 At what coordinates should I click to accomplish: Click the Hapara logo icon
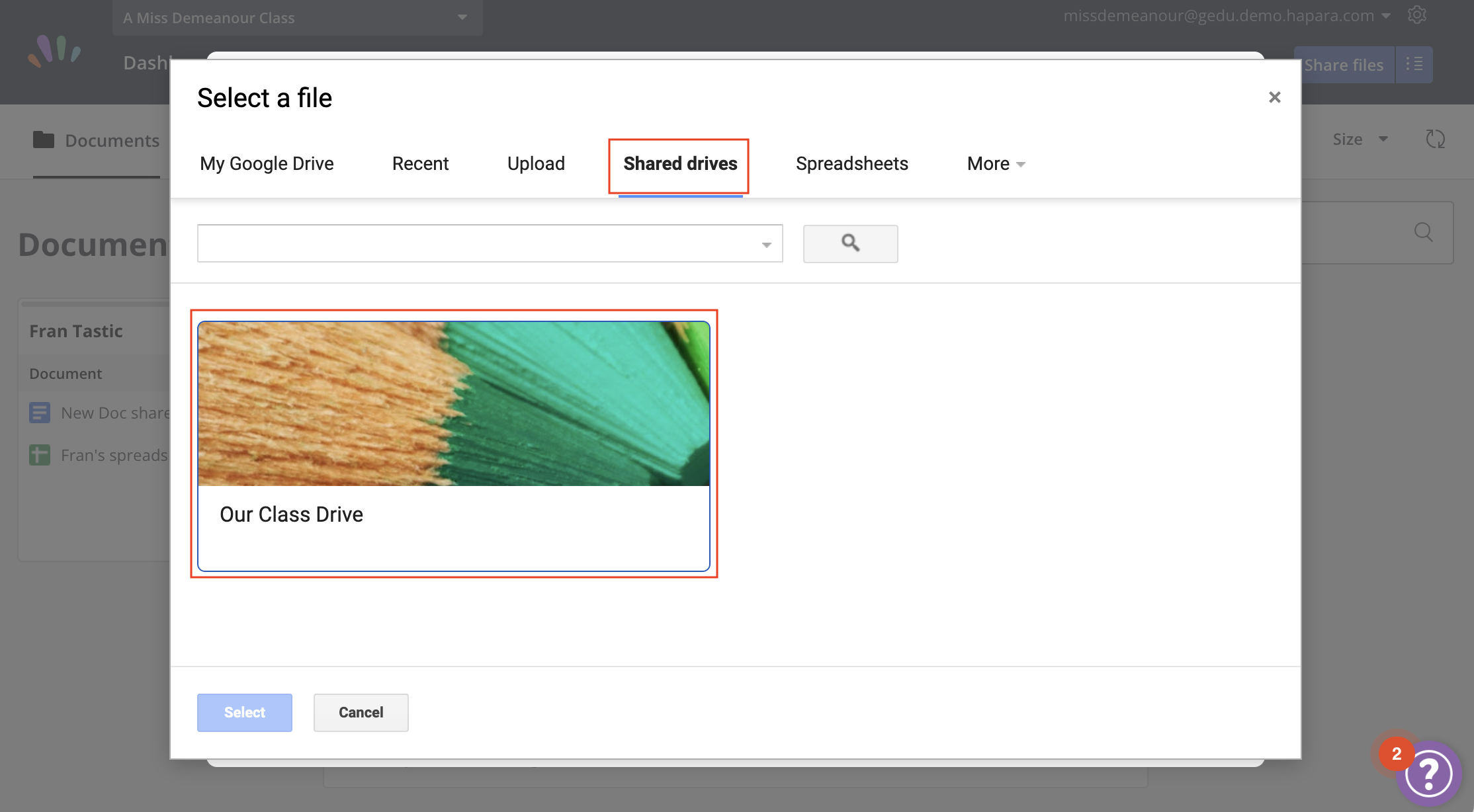tap(54, 52)
